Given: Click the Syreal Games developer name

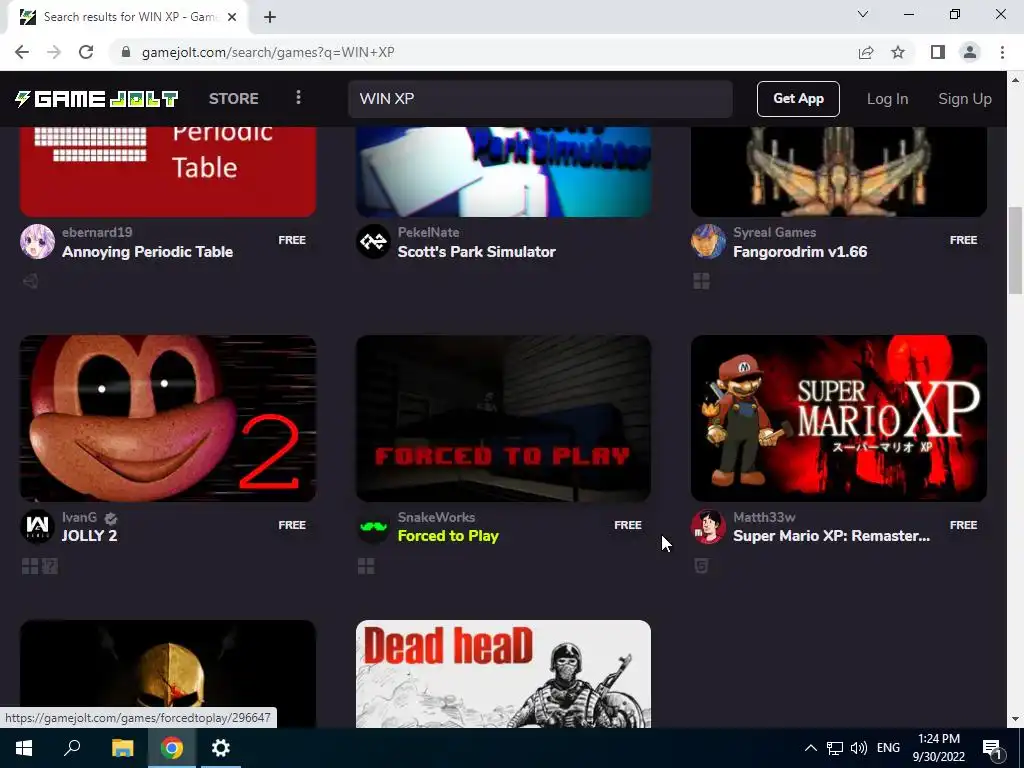Looking at the screenshot, I should (775, 232).
